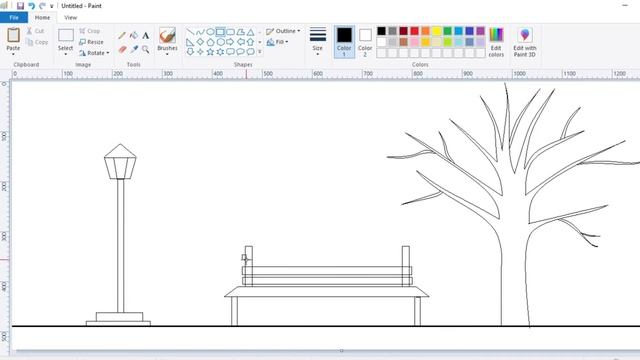Choose the Triangle shape
This screenshot has width=640, height=360.
coord(250,32)
